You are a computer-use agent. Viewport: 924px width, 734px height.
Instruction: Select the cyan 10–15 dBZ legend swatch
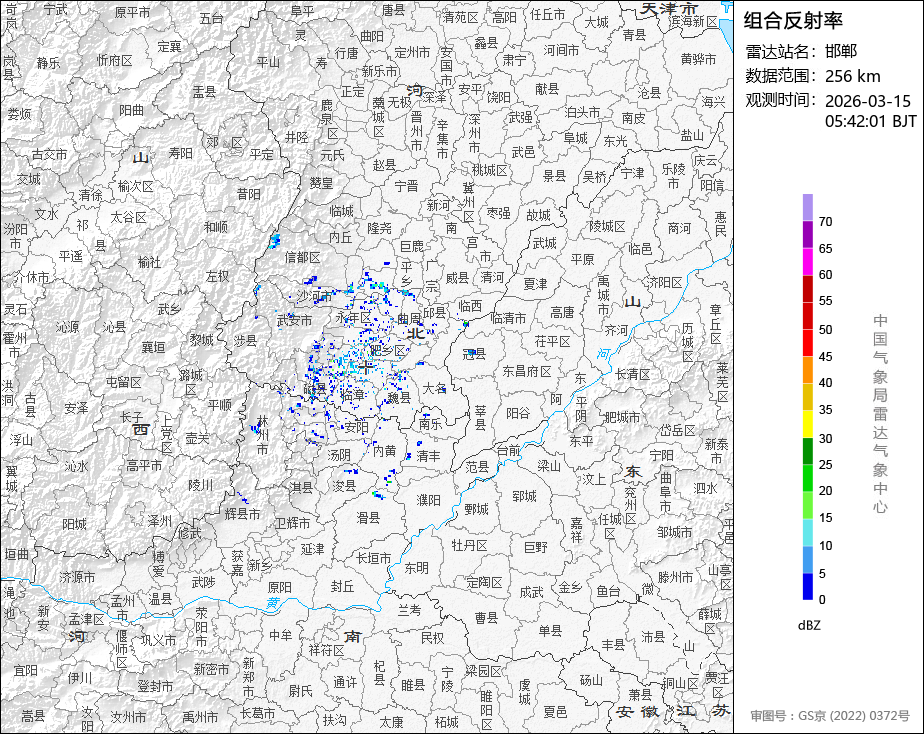point(807,532)
